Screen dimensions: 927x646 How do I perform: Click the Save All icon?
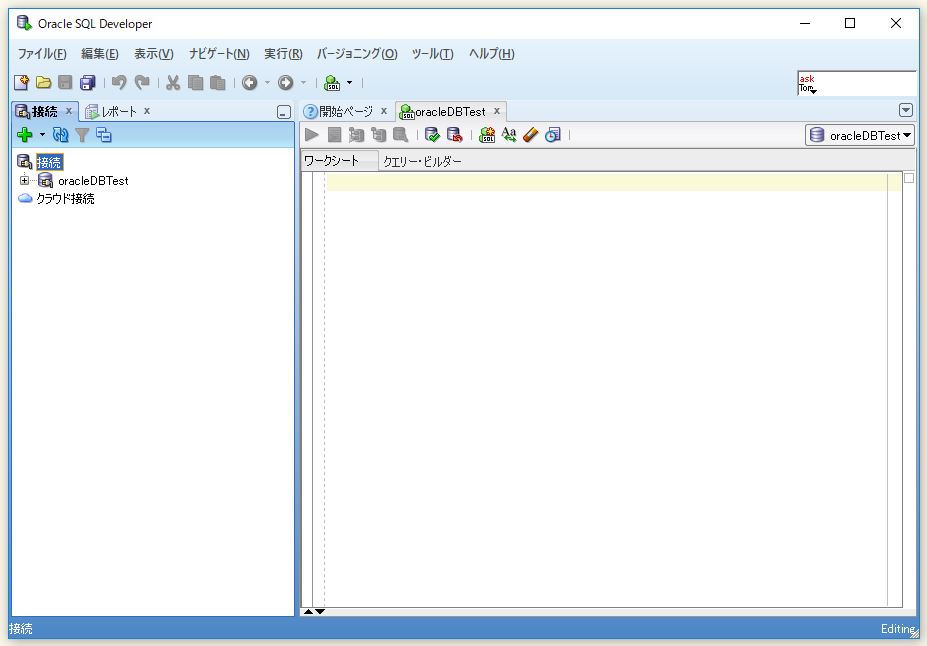coord(87,83)
